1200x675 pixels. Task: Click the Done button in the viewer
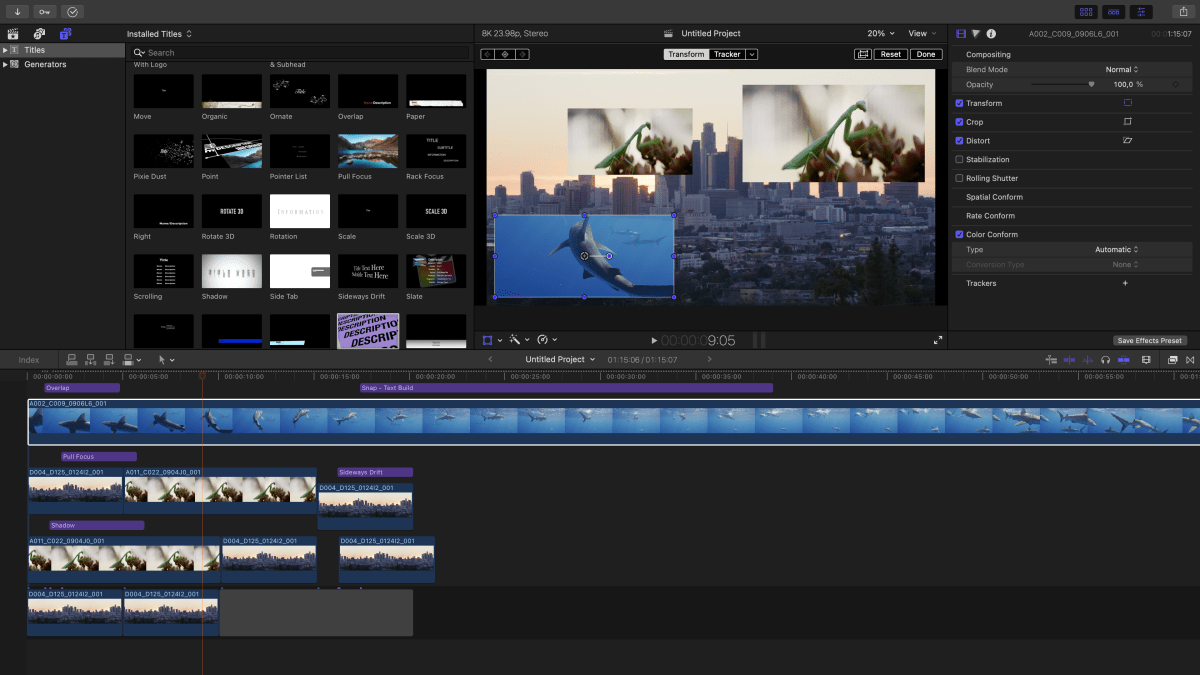tap(926, 54)
